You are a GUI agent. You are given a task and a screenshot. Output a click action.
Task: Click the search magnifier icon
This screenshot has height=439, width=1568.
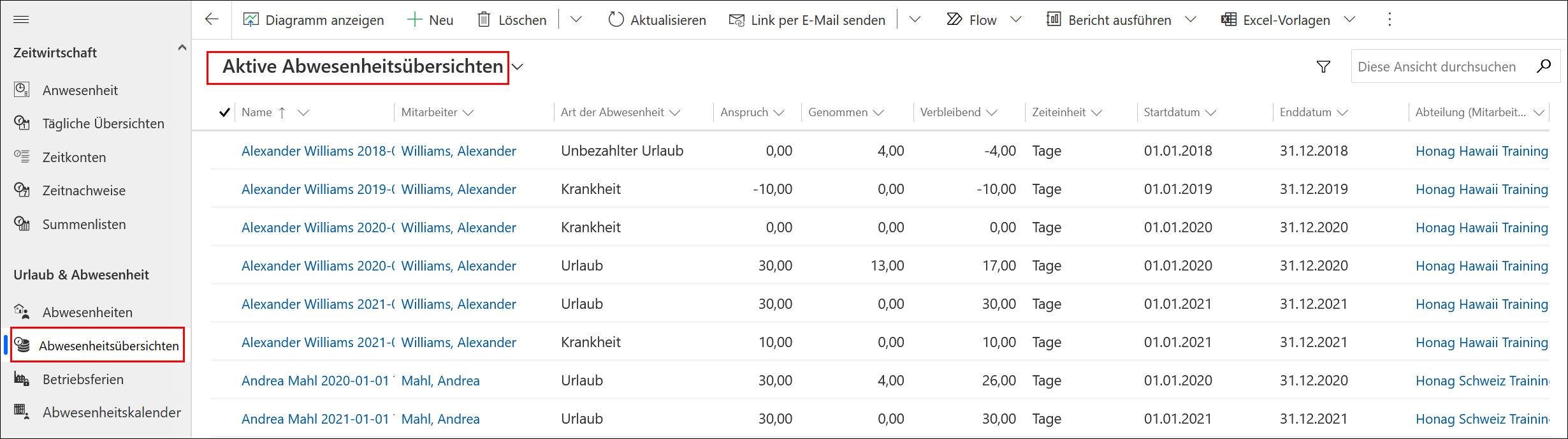click(1543, 66)
